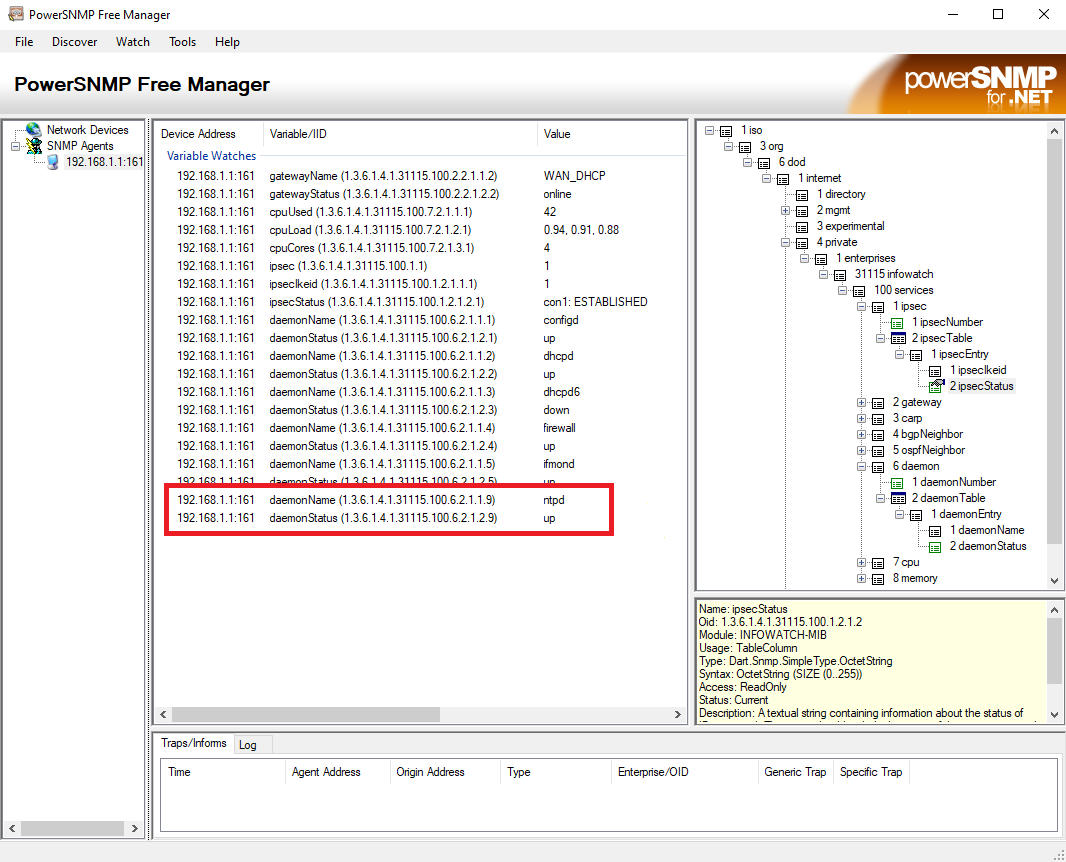Image resolution: width=1066 pixels, height=862 pixels.
Task: Click the ipsecTable table icon
Action: point(897,338)
